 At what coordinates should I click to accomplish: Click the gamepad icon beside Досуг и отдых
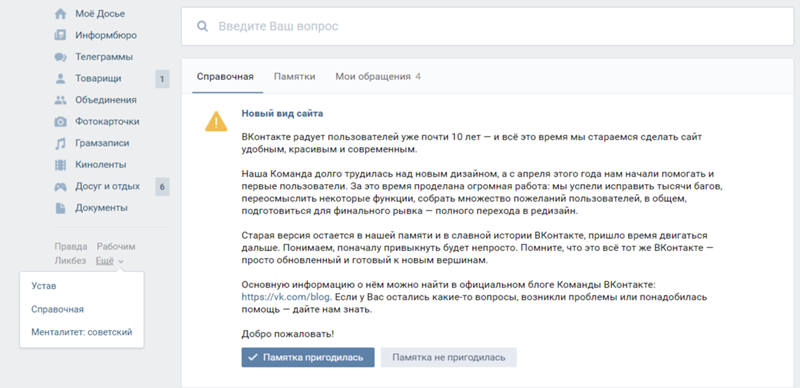(x=60, y=187)
